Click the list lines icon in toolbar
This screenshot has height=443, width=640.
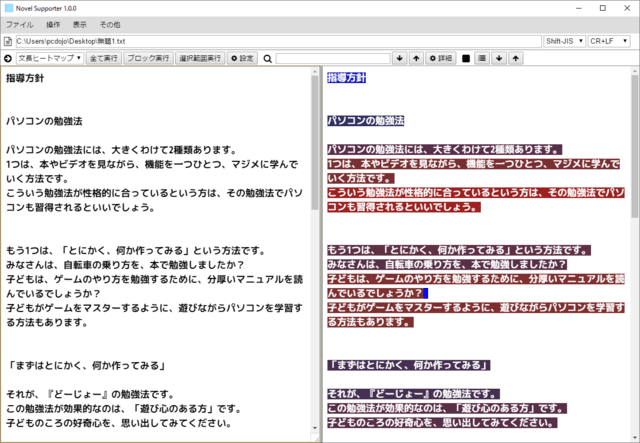(x=483, y=59)
